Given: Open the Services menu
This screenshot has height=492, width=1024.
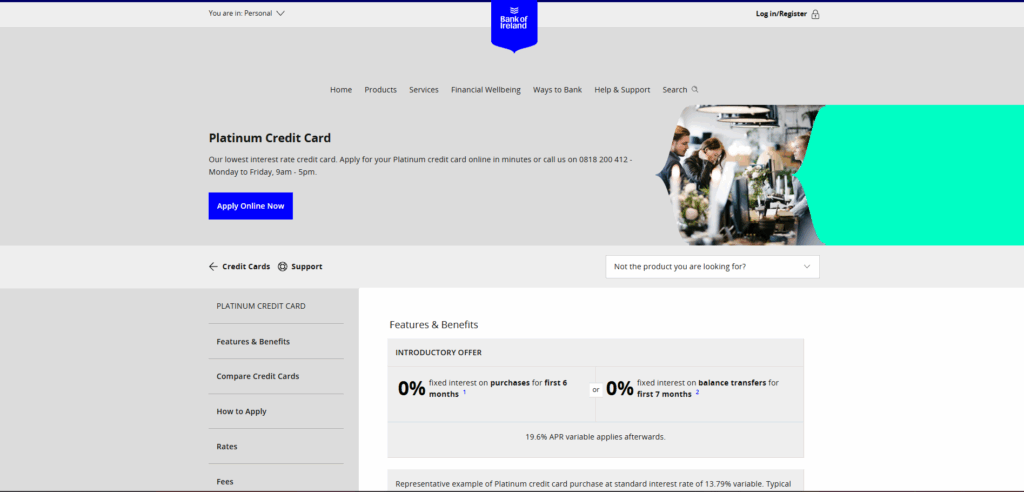Looking at the screenshot, I should tap(423, 90).
